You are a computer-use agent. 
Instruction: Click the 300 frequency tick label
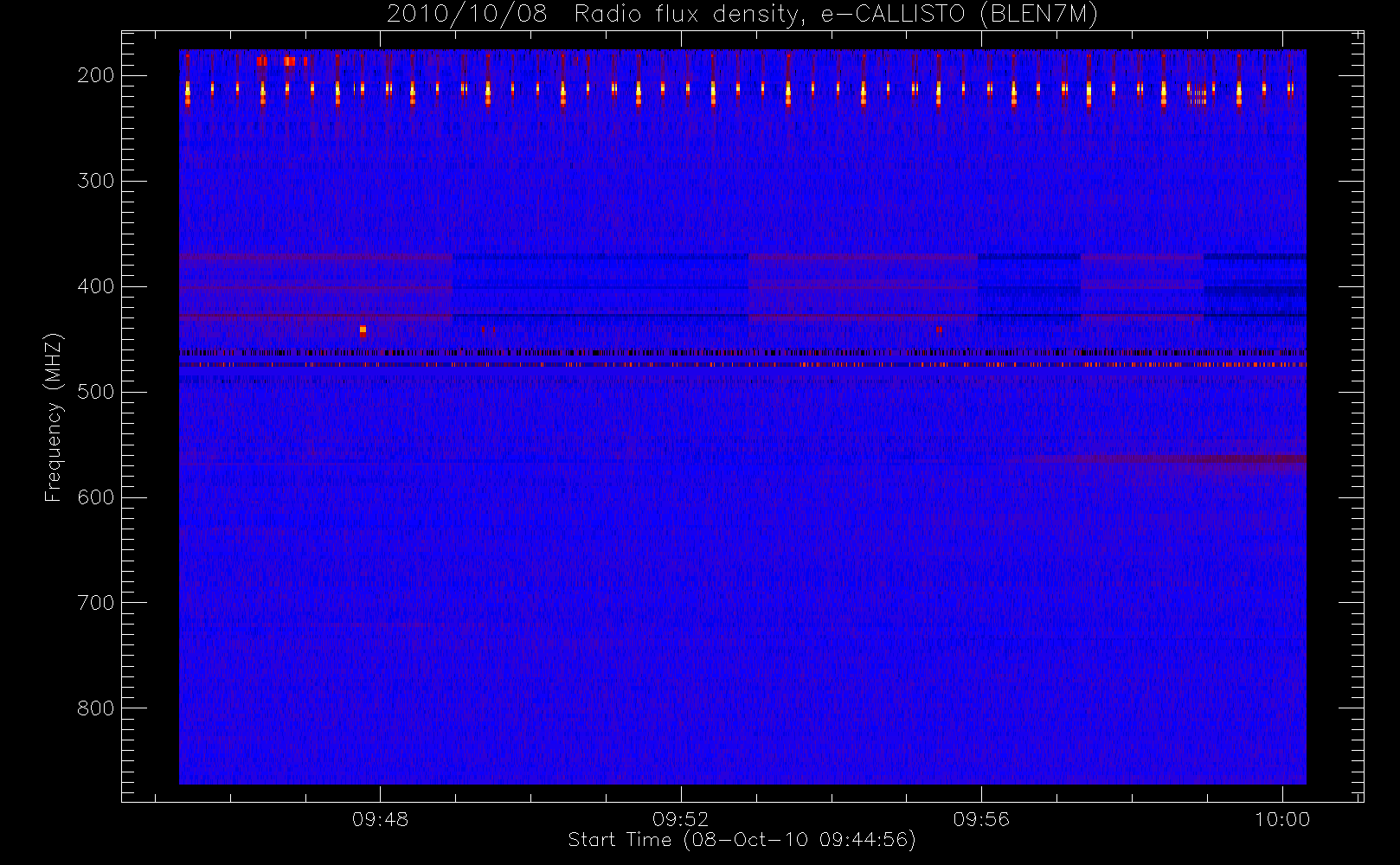[x=95, y=181]
